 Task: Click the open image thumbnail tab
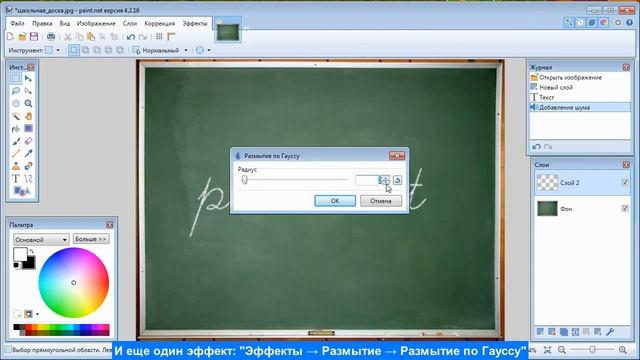tap(228, 31)
